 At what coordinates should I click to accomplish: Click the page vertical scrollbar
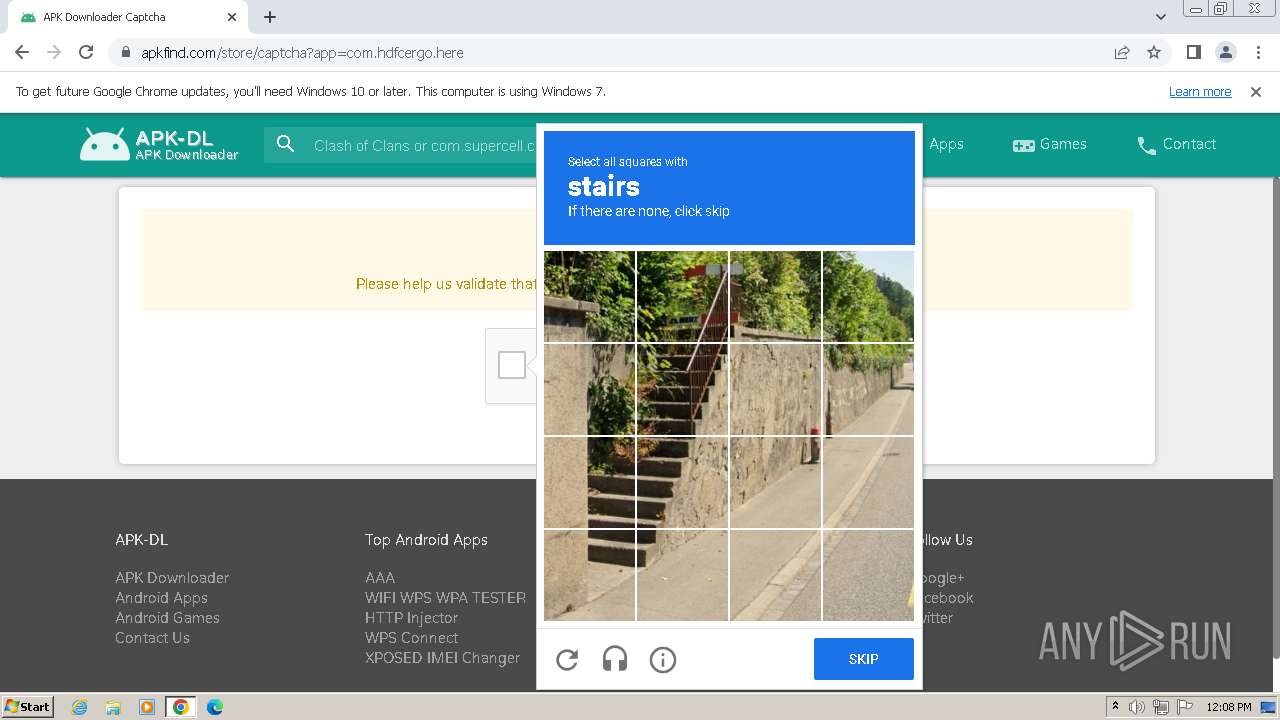click(x=1275, y=420)
